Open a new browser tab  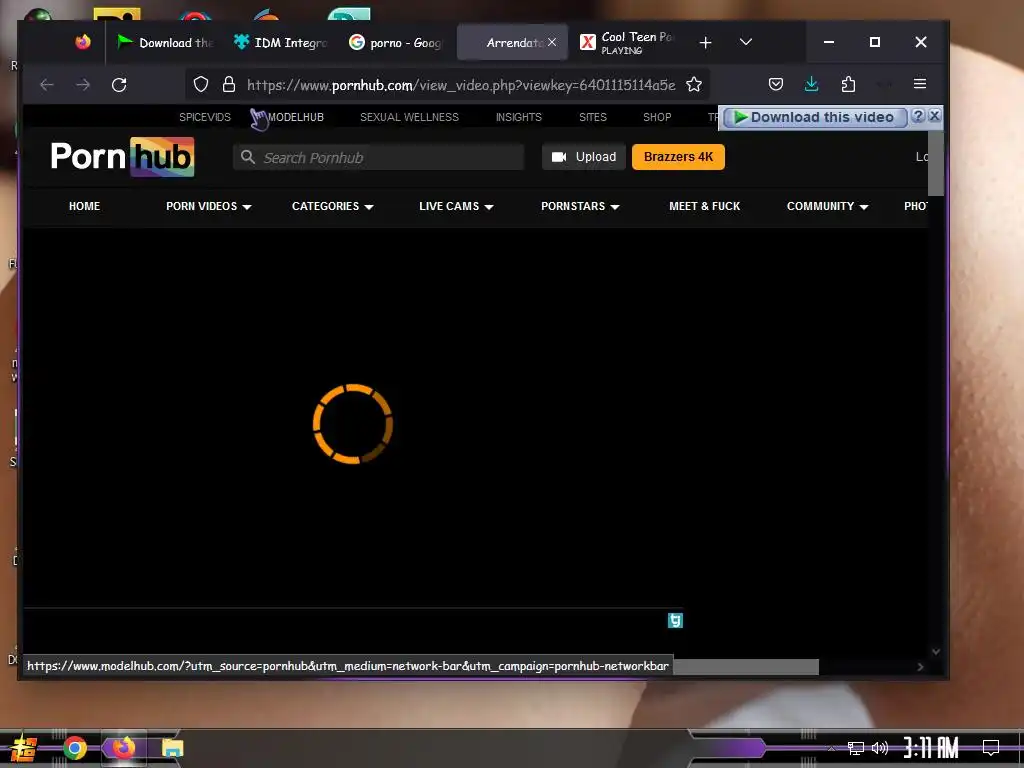click(x=705, y=42)
